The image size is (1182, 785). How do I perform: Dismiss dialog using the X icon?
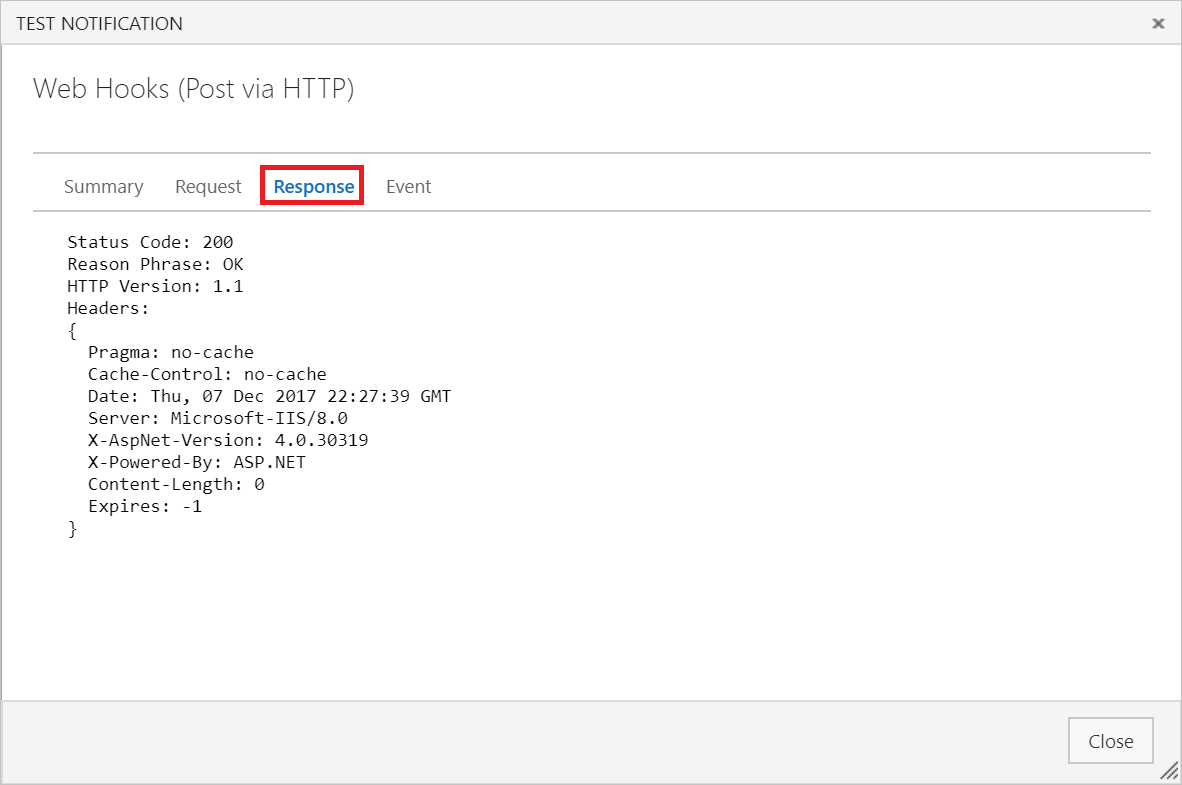[1157, 23]
